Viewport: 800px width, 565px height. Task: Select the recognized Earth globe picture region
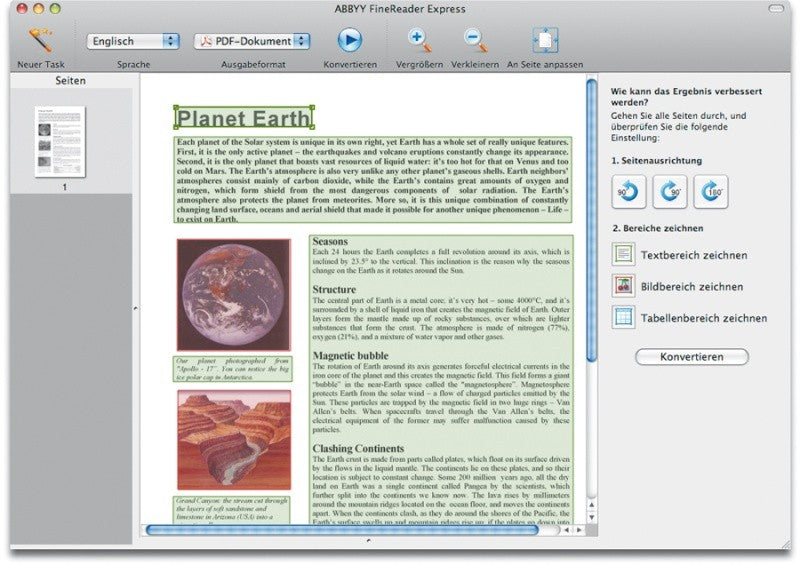[234, 294]
